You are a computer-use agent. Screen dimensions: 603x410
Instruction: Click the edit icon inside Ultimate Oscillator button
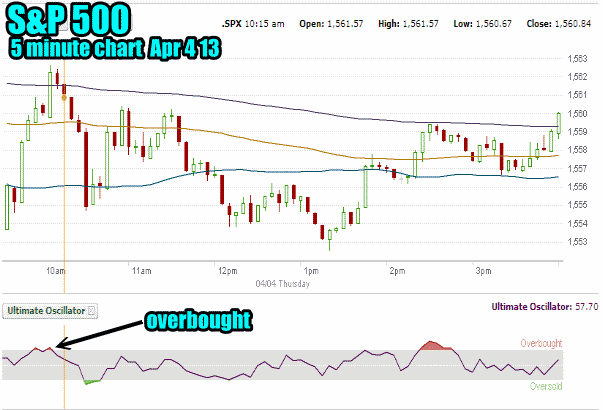[92, 310]
